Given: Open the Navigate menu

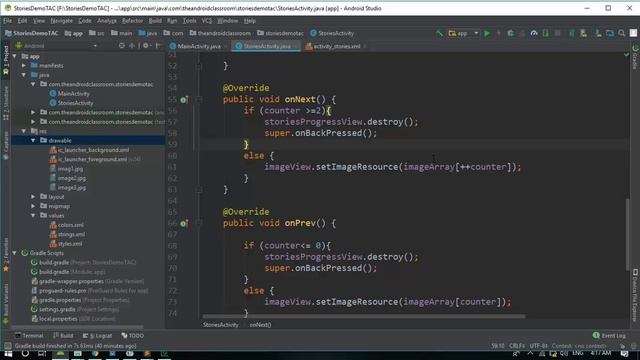Looking at the screenshot, I should [61, 21].
